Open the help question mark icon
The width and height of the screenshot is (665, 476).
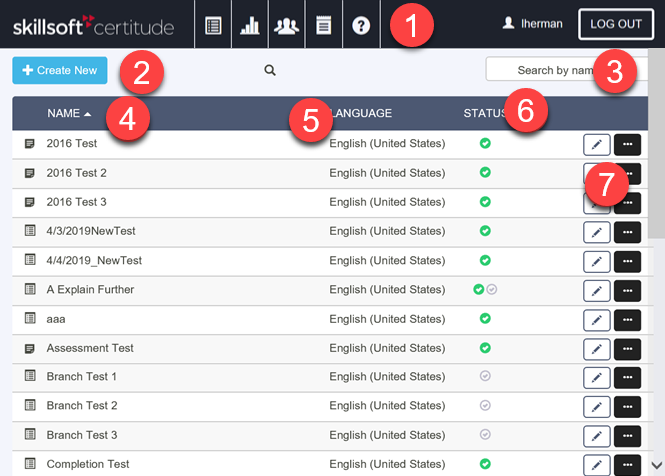pyautogui.click(x=361, y=26)
